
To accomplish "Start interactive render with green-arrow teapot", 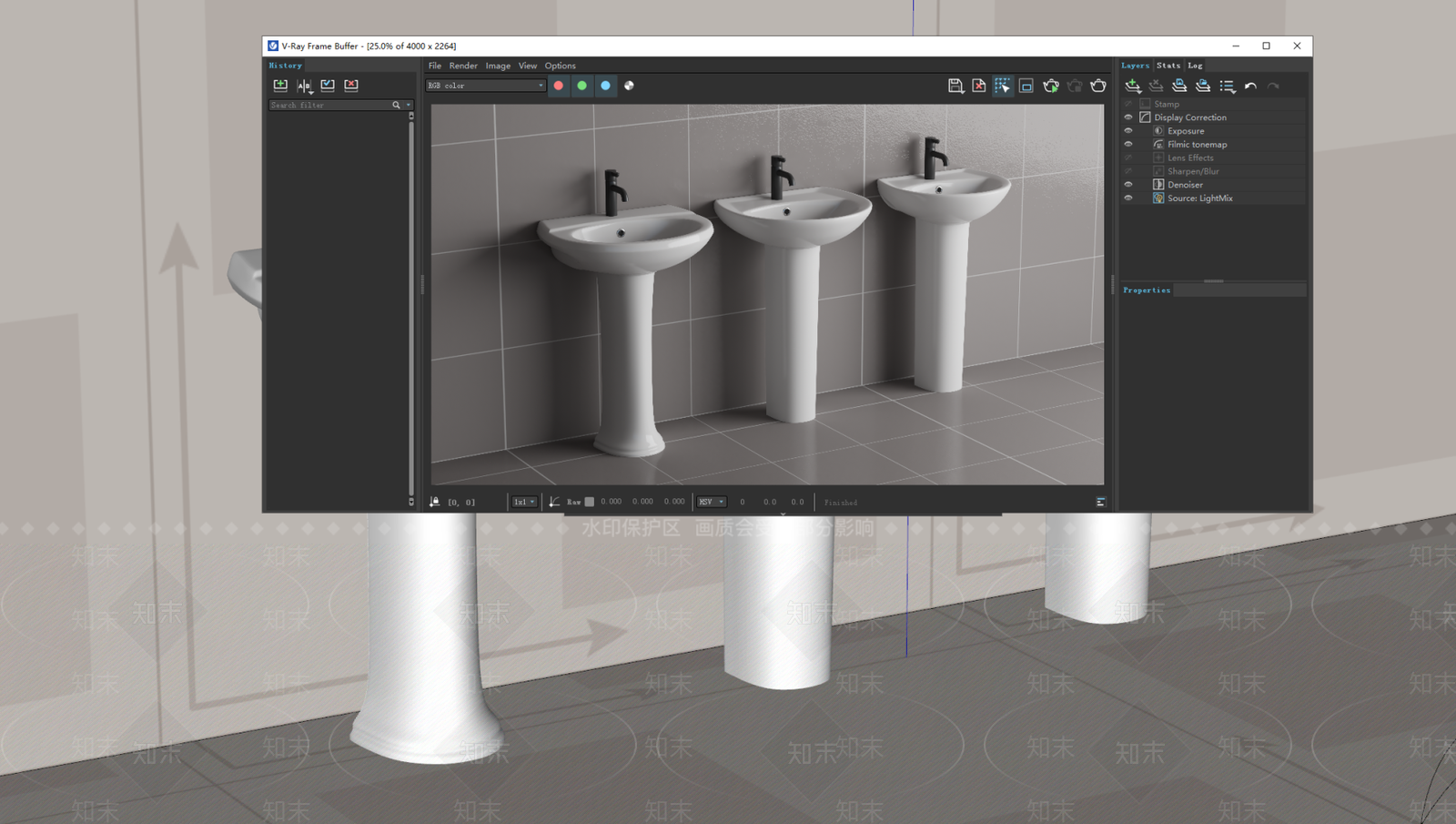I will click(1051, 86).
